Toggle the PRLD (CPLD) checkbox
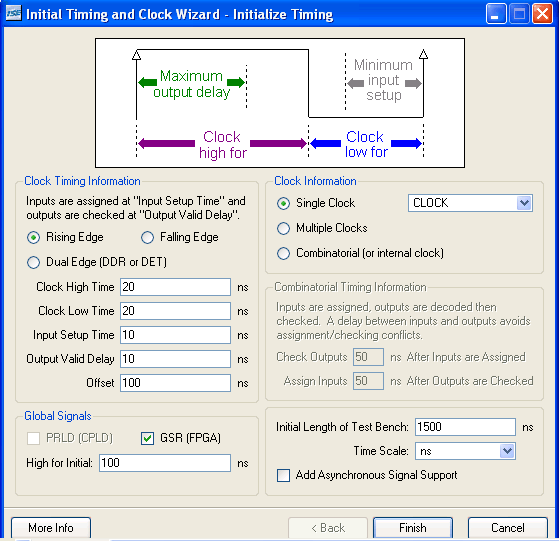The width and height of the screenshot is (559, 541). tap(34, 438)
